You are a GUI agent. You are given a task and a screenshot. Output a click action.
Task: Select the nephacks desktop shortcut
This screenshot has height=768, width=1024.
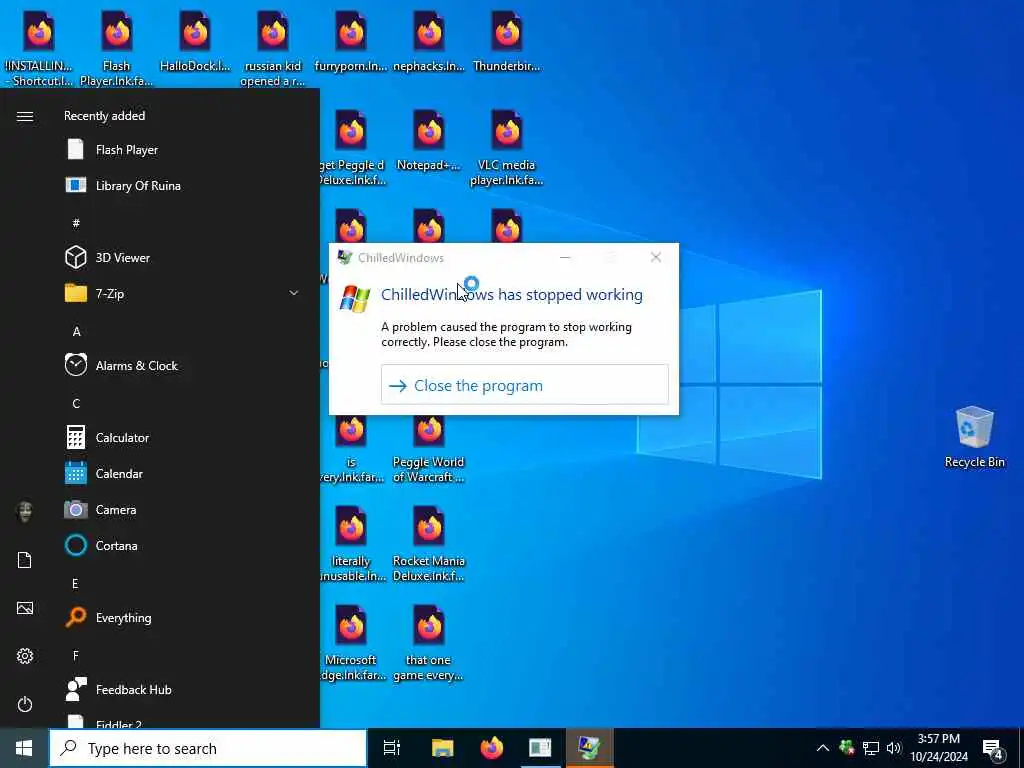click(x=428, y=40)
